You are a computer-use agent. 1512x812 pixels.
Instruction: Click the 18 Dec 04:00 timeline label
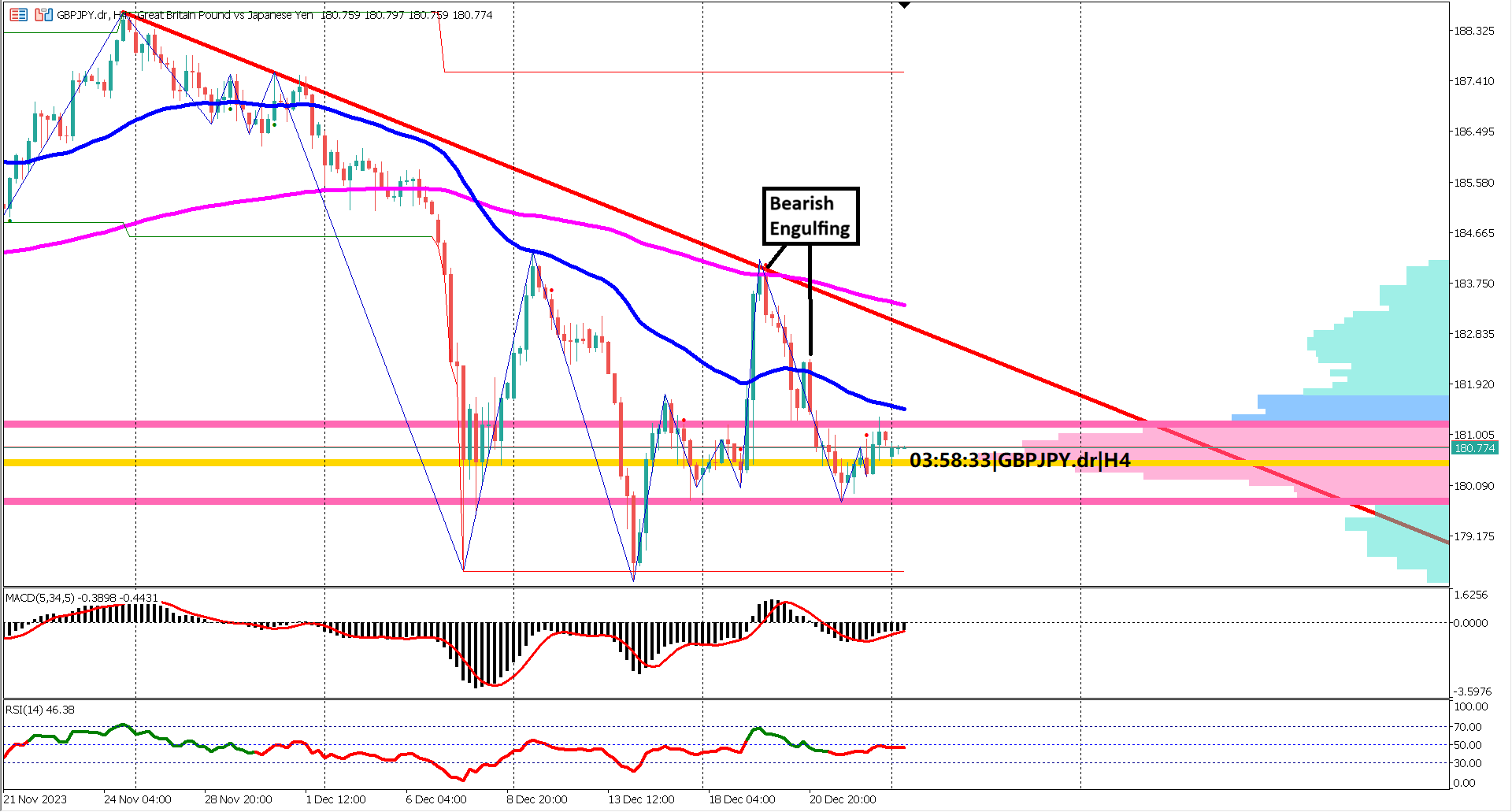coord(740,799)
